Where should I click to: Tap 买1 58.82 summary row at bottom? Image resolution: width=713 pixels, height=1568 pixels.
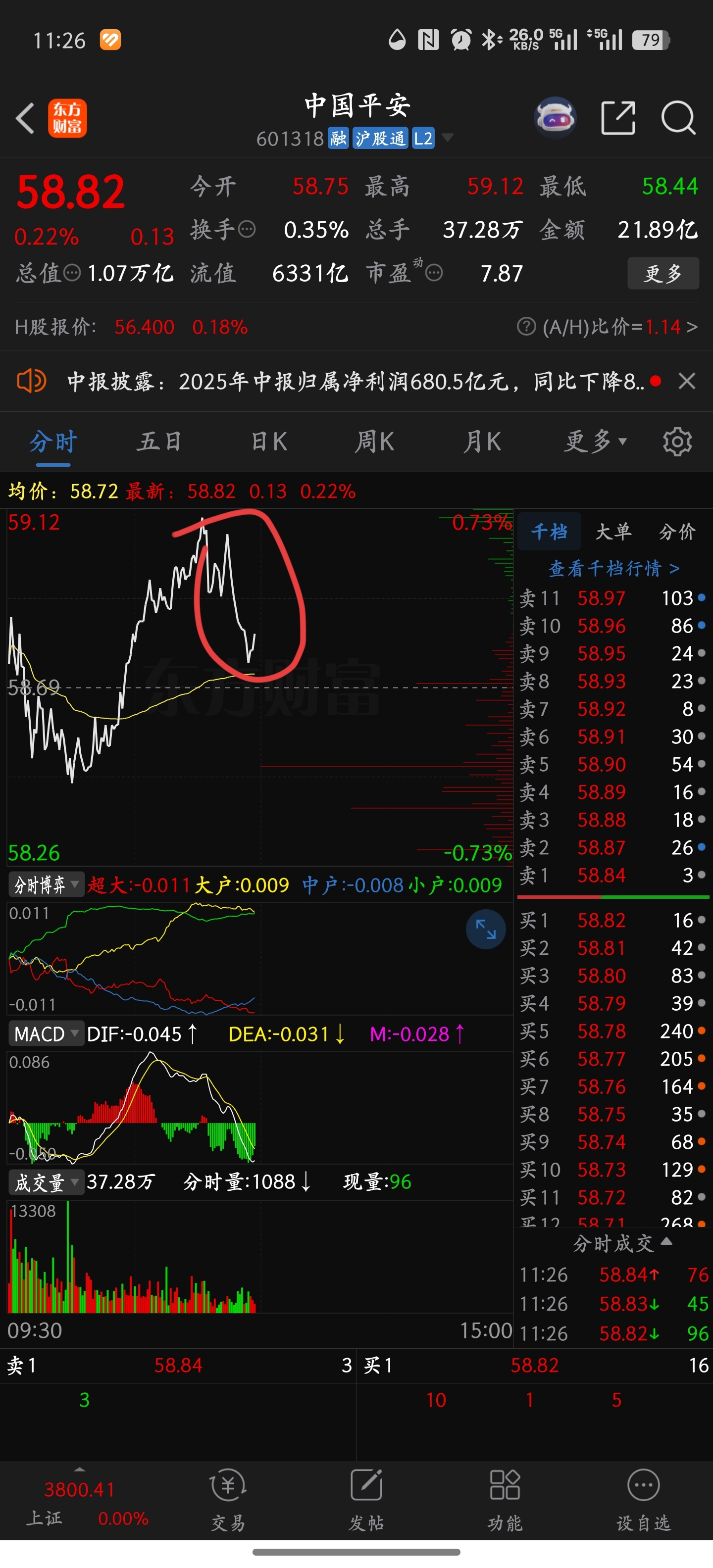536,1365
